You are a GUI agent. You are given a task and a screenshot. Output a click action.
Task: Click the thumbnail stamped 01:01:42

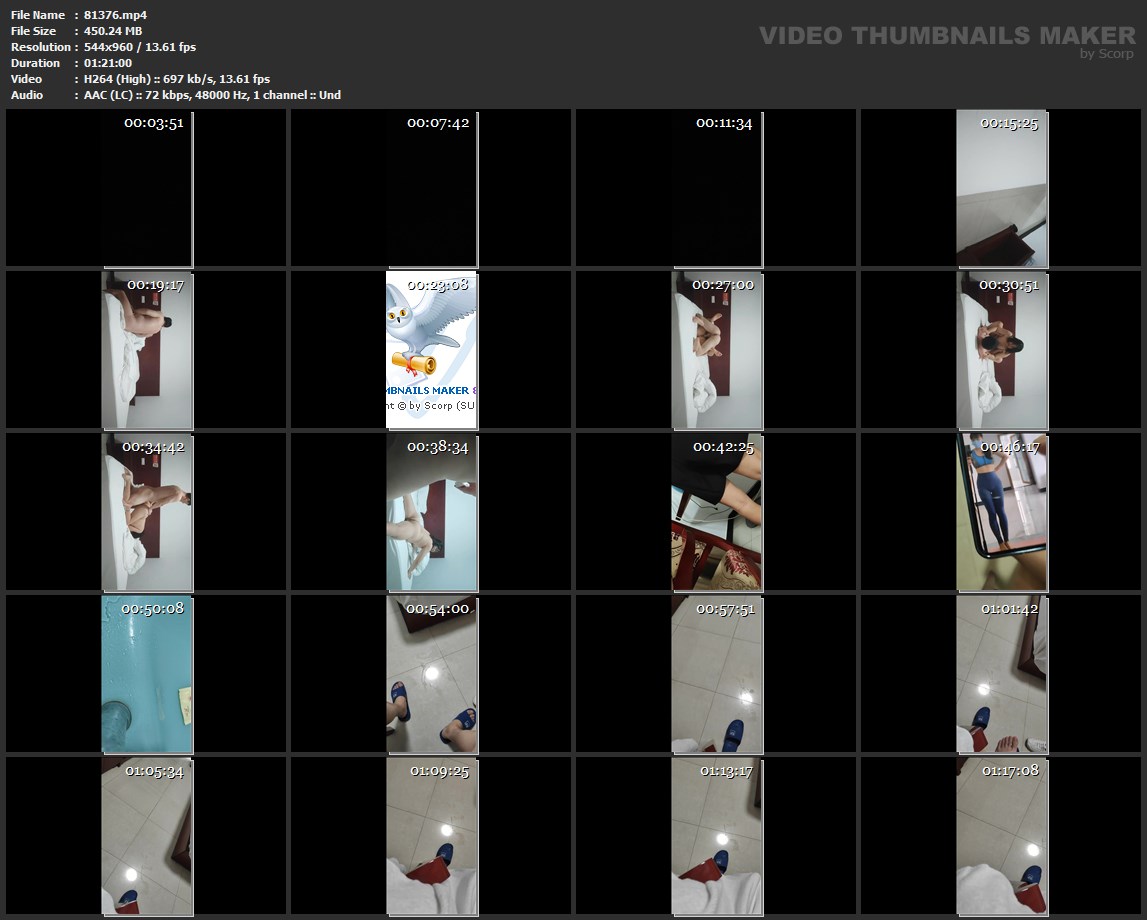[x=1001, y=674]
